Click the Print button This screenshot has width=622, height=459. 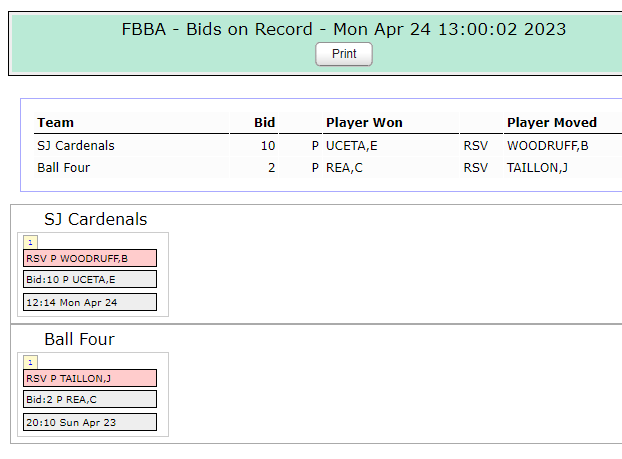click(344, 54)
